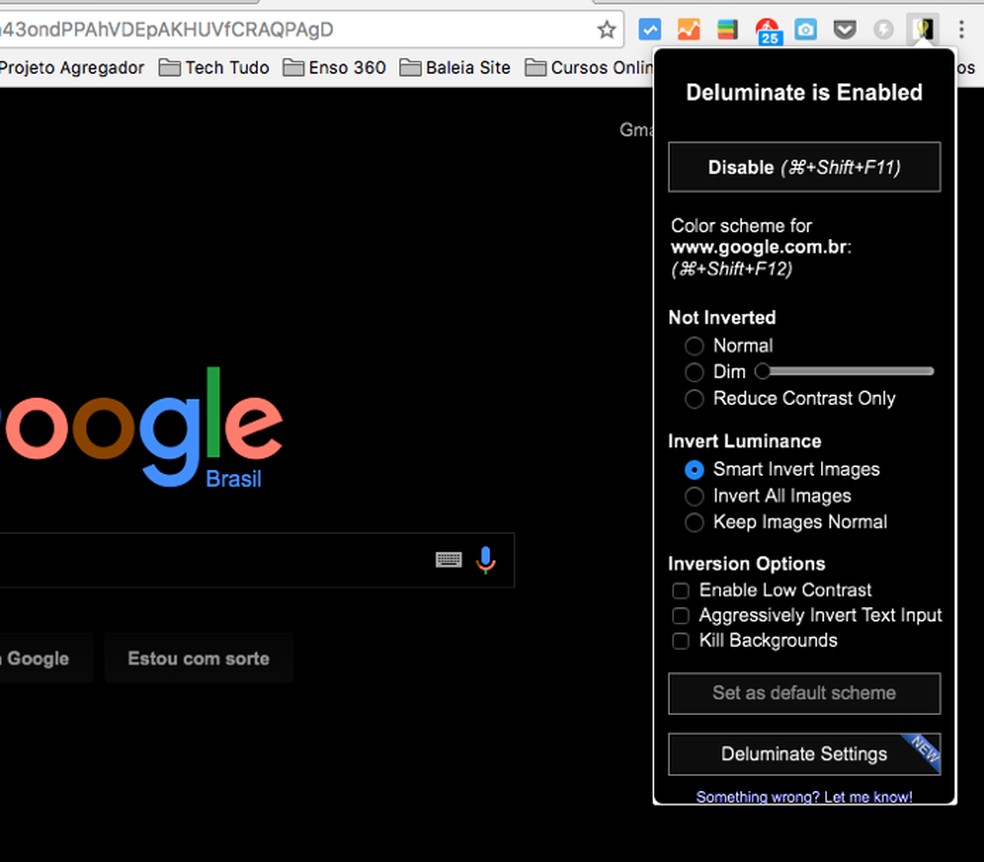Click the bookmark star icon in address bar
984x862 pixels.
click(x=606, y=29)
